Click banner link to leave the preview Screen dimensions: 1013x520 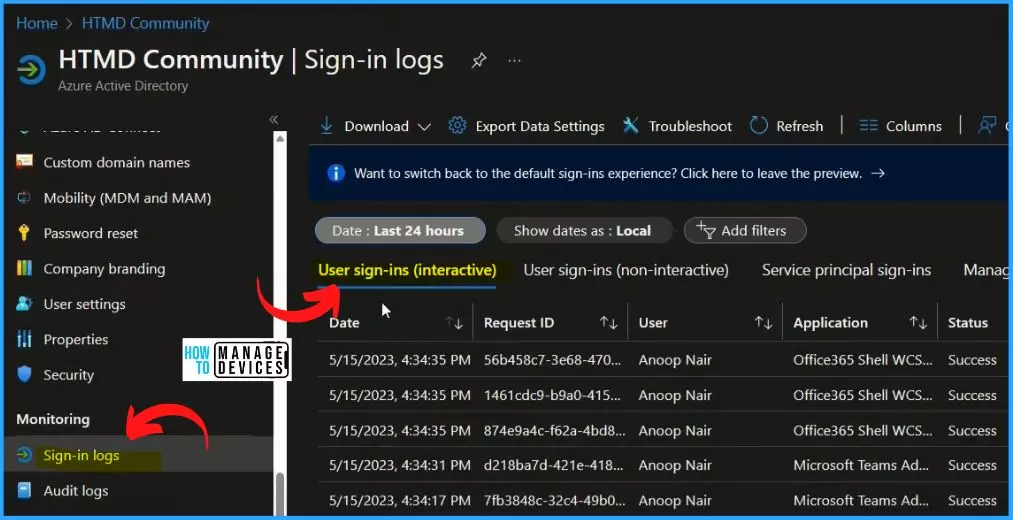click(619, 173)
